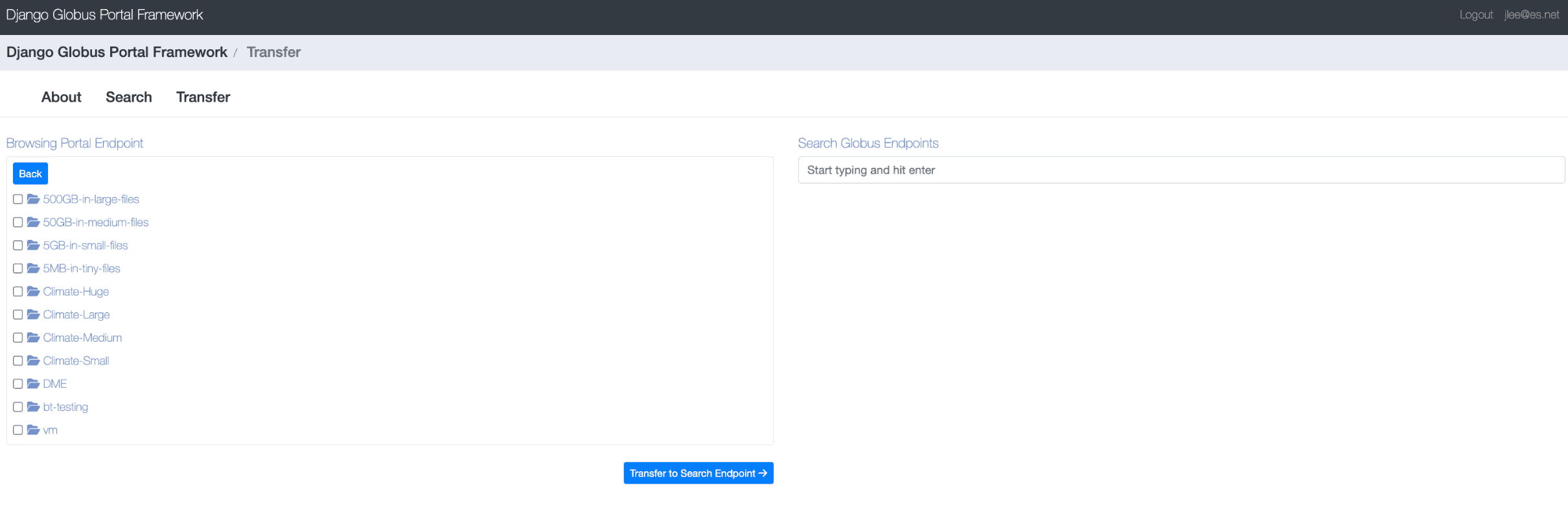
Task: Click the folder icon for 5GB-in-small-files
Action: [x=33, y=245]
